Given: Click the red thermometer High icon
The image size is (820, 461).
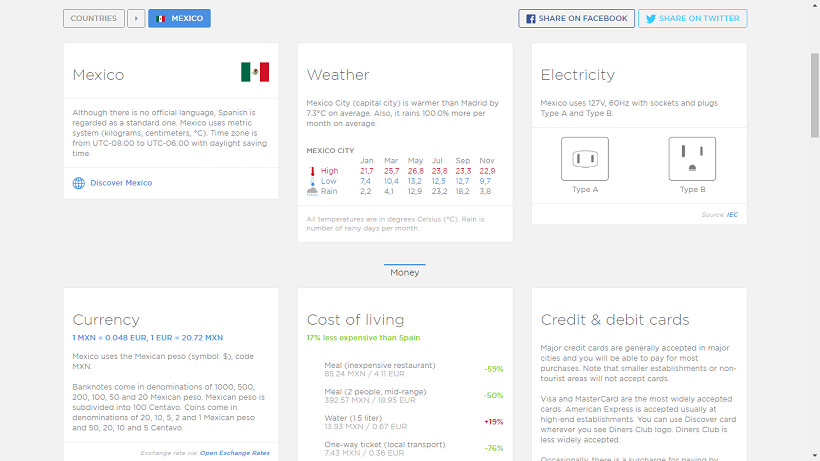Looking at the screenshot, I should coord(312,171).
